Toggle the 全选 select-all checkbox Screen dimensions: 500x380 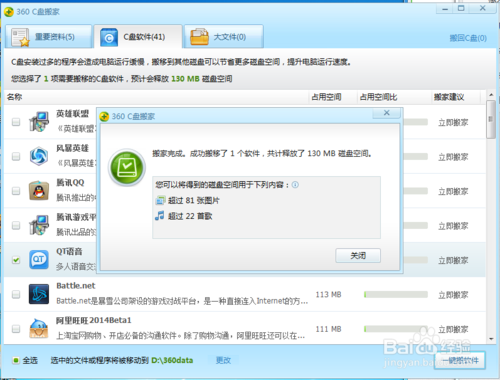coord(15,360)
